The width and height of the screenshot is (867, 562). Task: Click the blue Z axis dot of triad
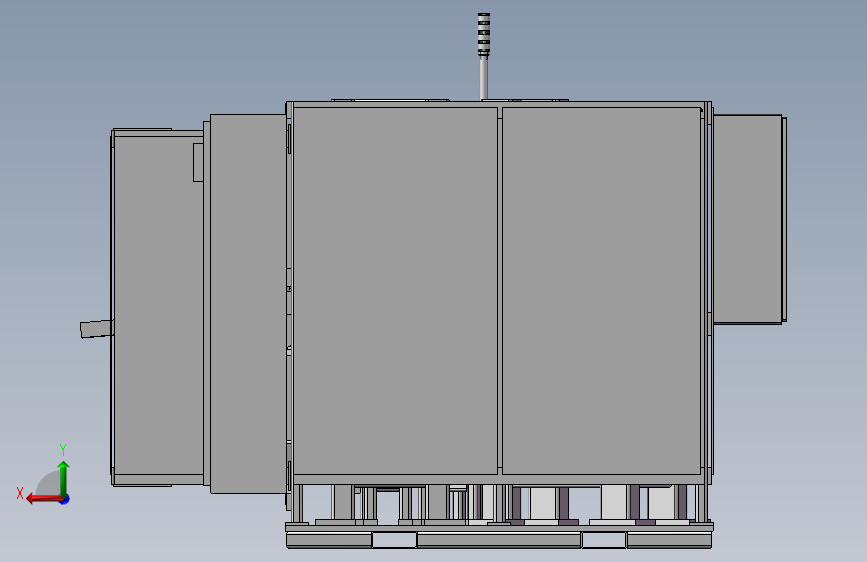[65, 500]
